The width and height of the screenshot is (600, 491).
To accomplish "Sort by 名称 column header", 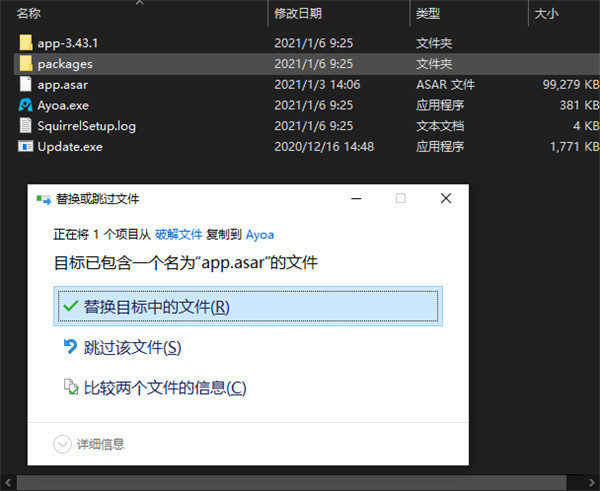I will tap(29, 14).
